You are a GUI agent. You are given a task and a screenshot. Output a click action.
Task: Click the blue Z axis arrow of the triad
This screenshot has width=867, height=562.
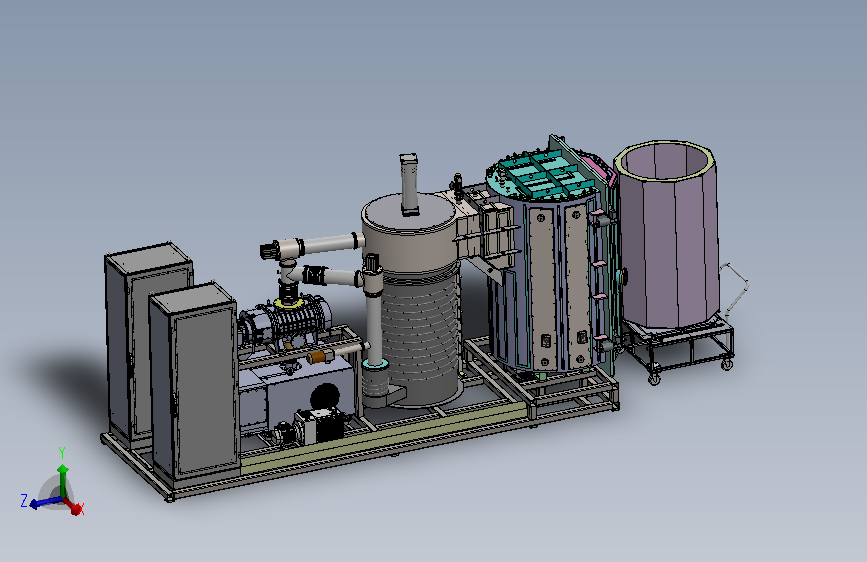[x=45, y=502]
